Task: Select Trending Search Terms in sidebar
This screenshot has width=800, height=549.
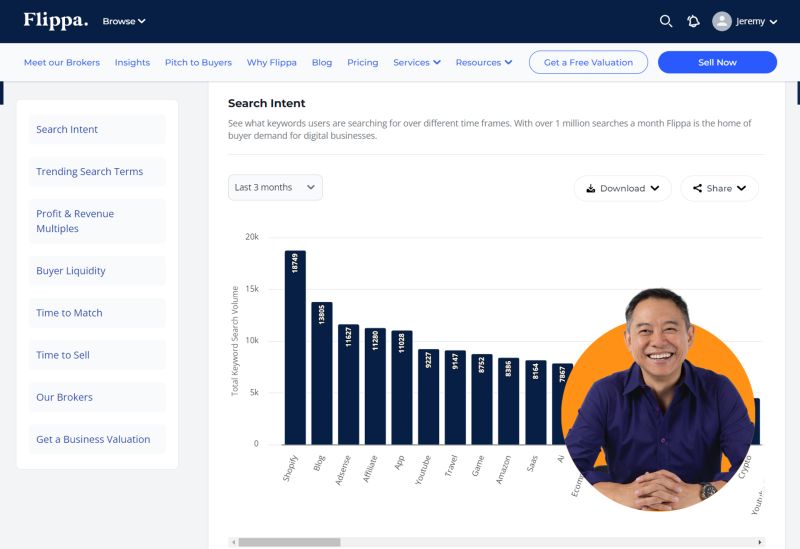Action: 90,172
